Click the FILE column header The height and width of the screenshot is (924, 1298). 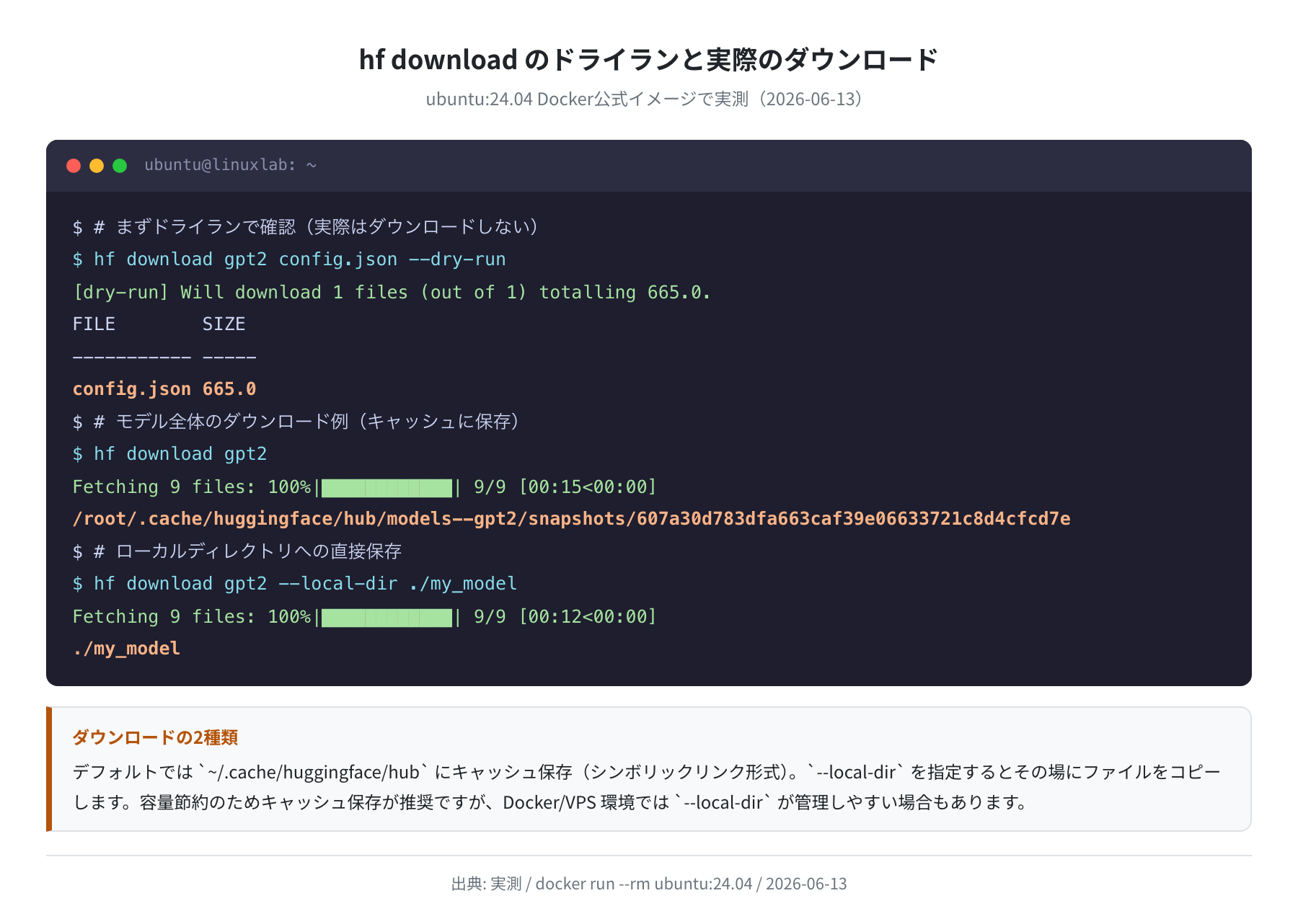tap(94, 324)
